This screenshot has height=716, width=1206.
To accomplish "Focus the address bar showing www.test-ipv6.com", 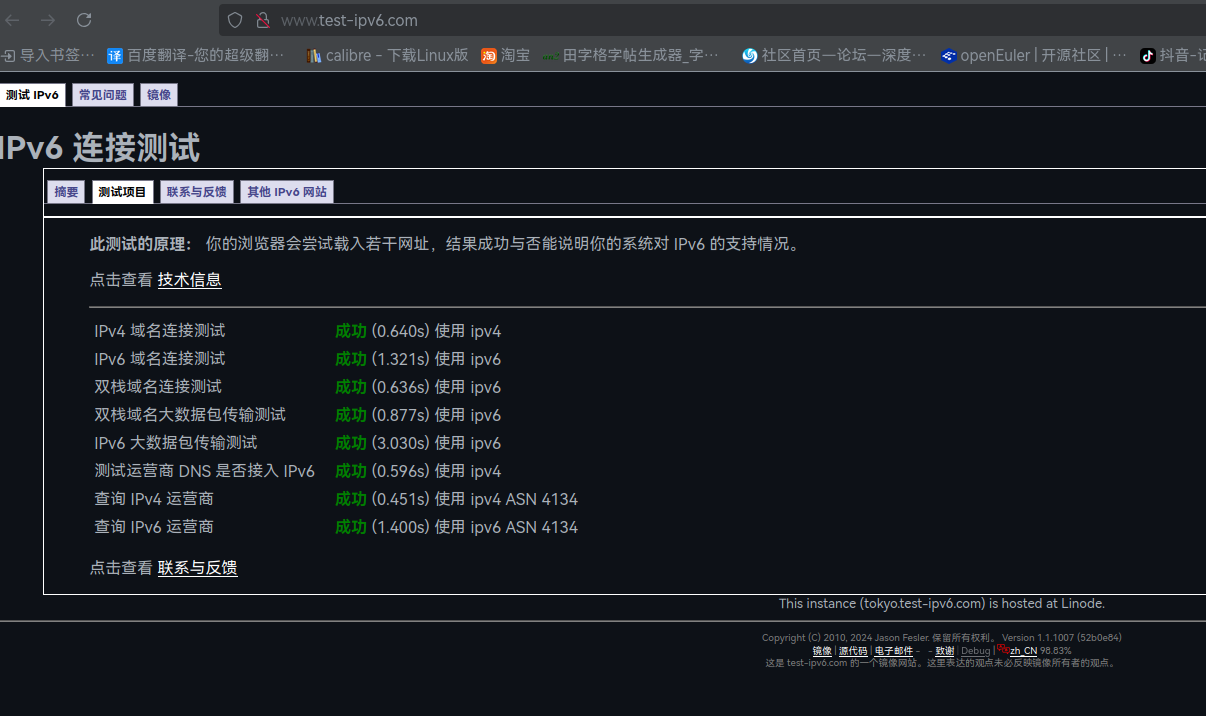I will point(700,20).
